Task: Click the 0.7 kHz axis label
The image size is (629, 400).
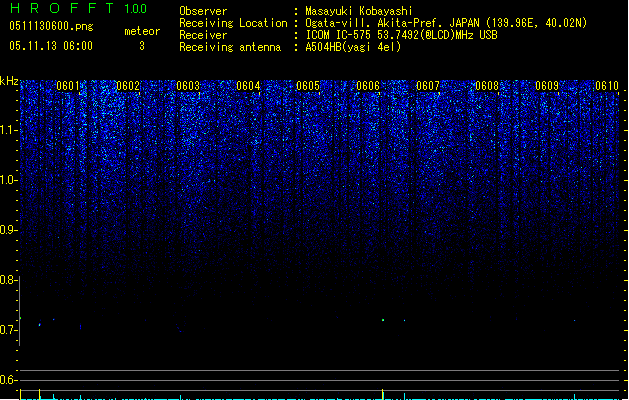Action: pos(8,330)
